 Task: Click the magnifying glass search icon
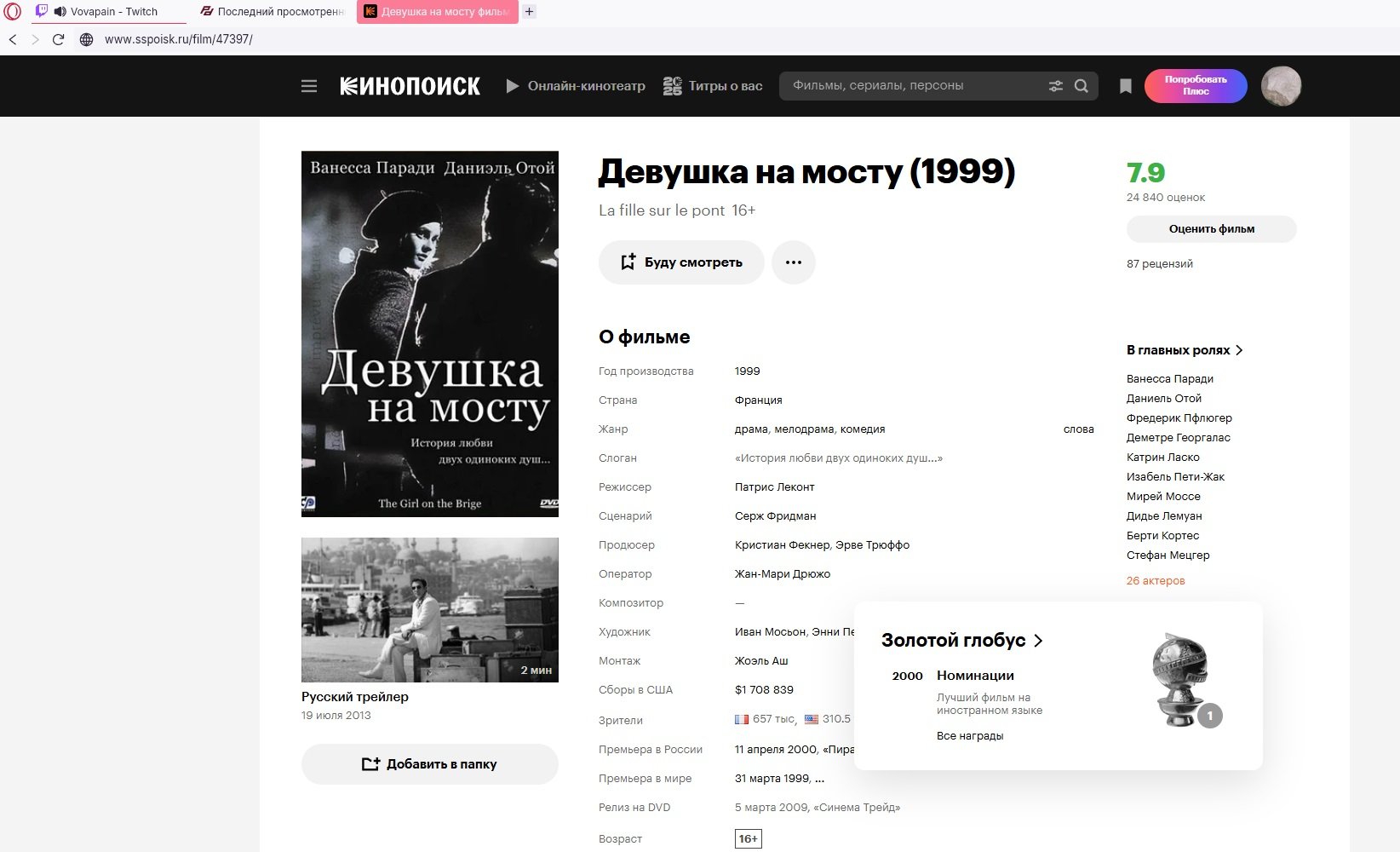(x=1082, y=86)
